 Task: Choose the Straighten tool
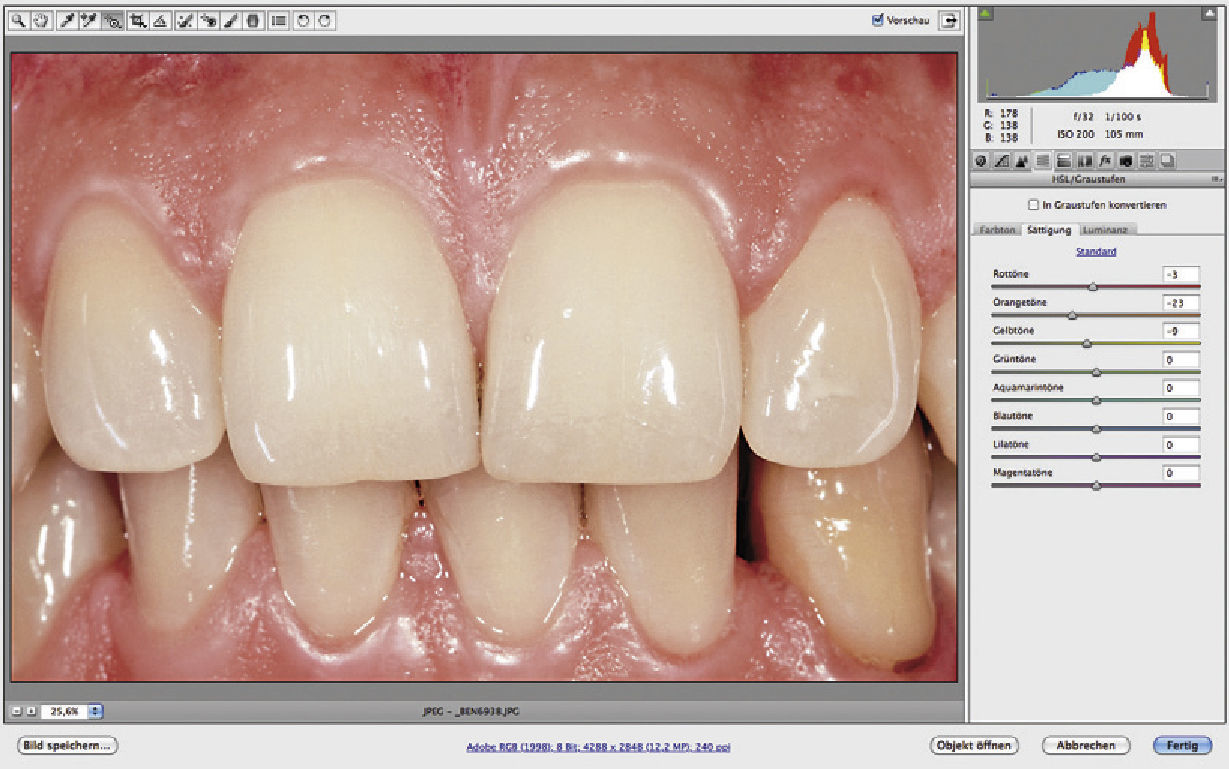tap(161, 20)
